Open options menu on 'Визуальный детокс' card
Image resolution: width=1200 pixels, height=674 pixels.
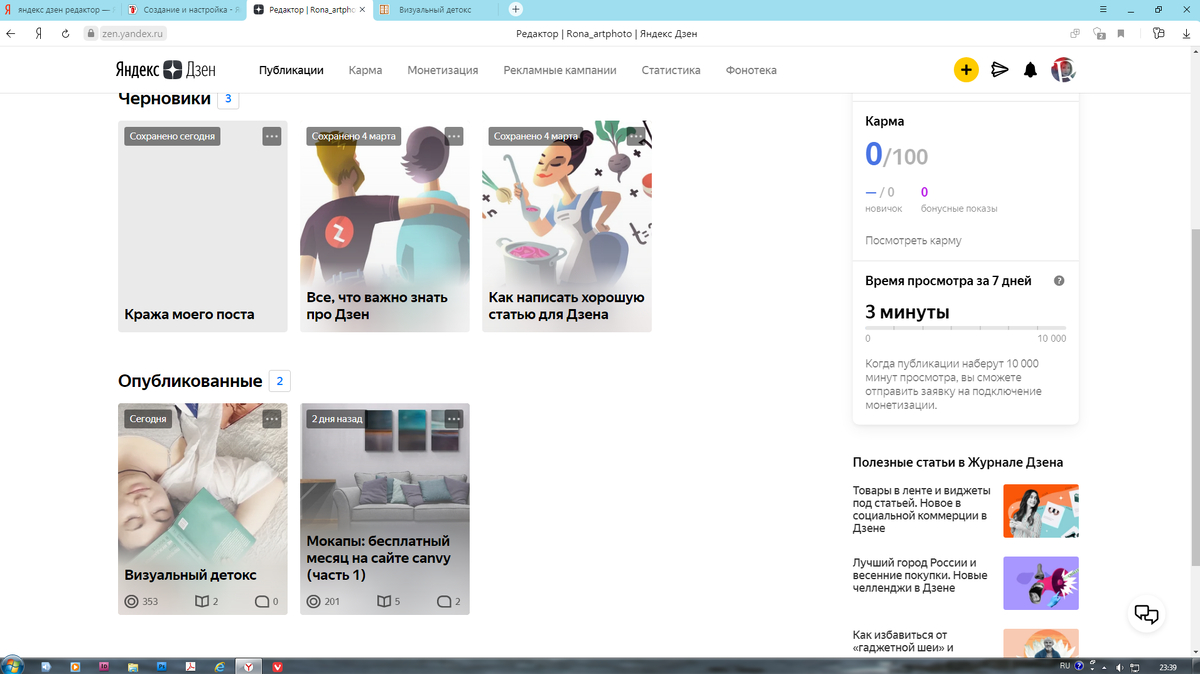272,419
